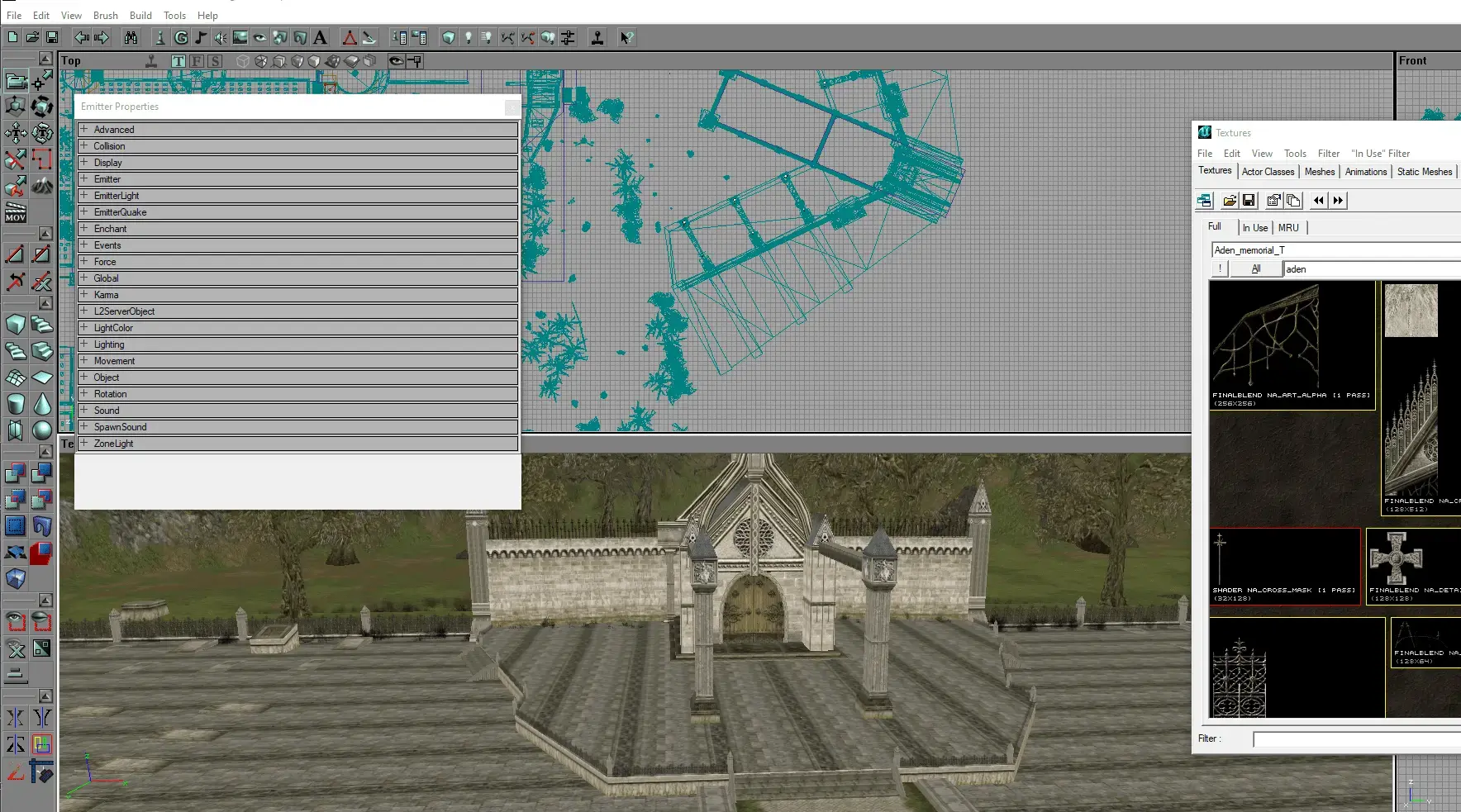Click the Add Volume red cube icon
Viewport: 1461px width, 812px height.
tap(42, 553)
